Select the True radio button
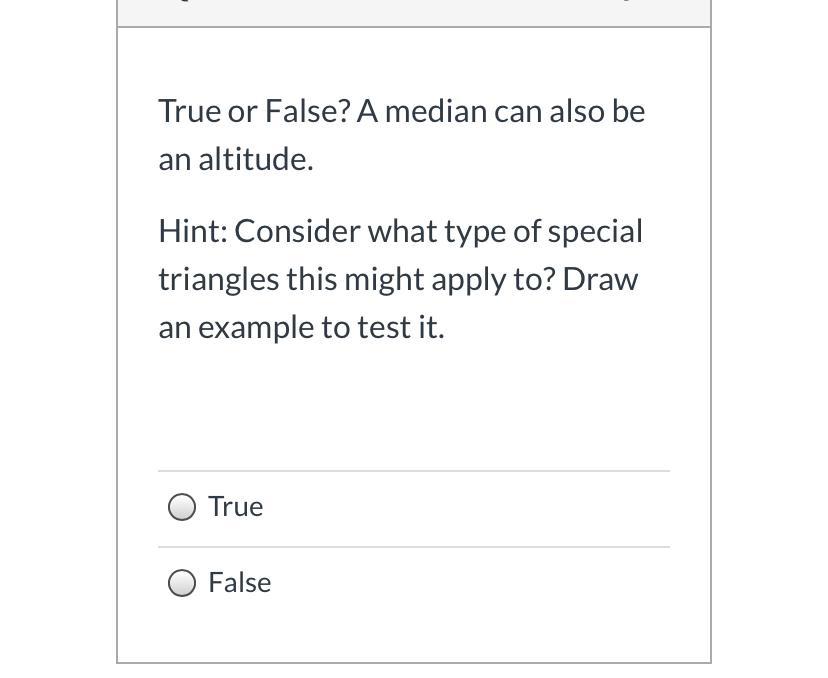 coord(182,507)
